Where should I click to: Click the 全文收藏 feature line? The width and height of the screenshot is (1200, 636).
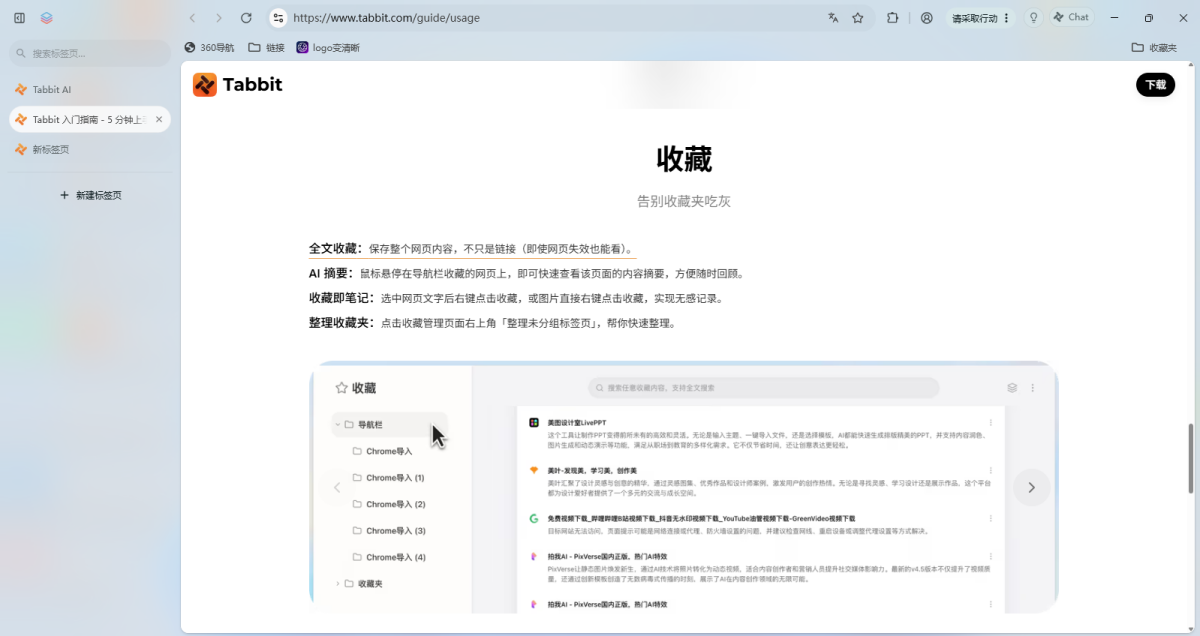point(471,249)
